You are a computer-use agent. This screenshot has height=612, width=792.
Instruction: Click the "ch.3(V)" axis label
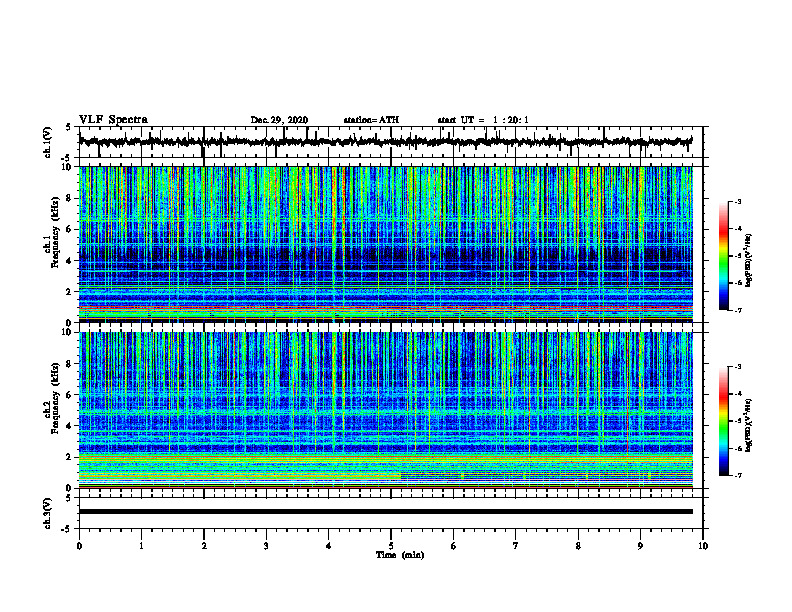pos(47,513)
